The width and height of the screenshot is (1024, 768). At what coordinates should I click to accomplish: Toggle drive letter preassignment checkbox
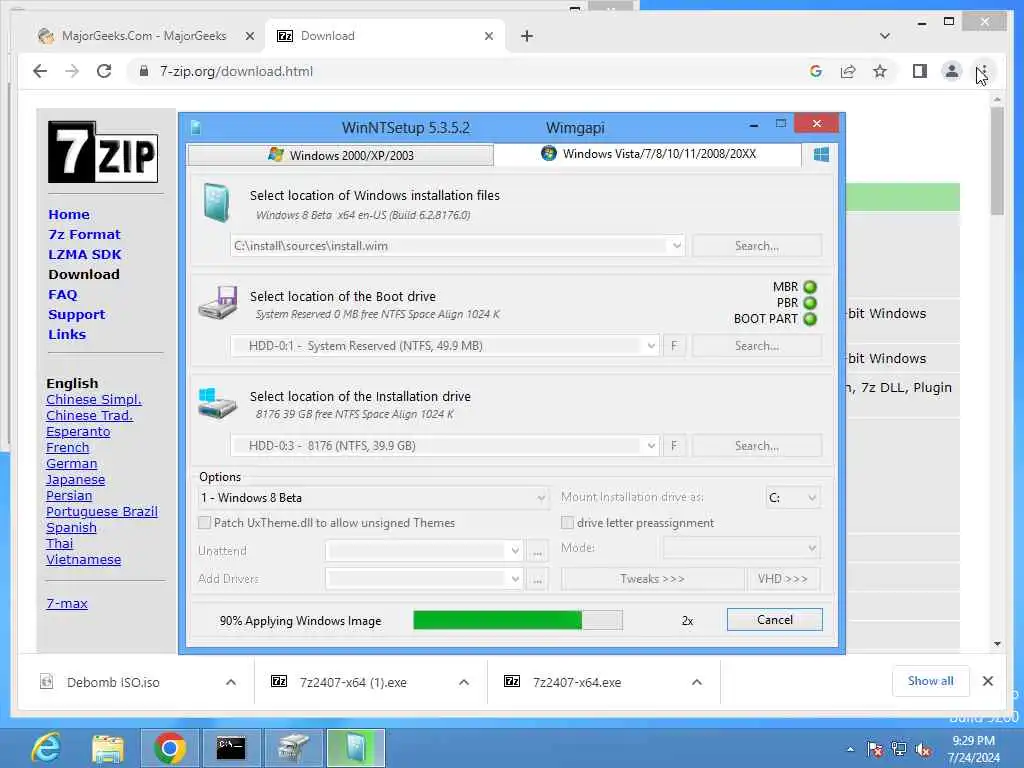567,522
